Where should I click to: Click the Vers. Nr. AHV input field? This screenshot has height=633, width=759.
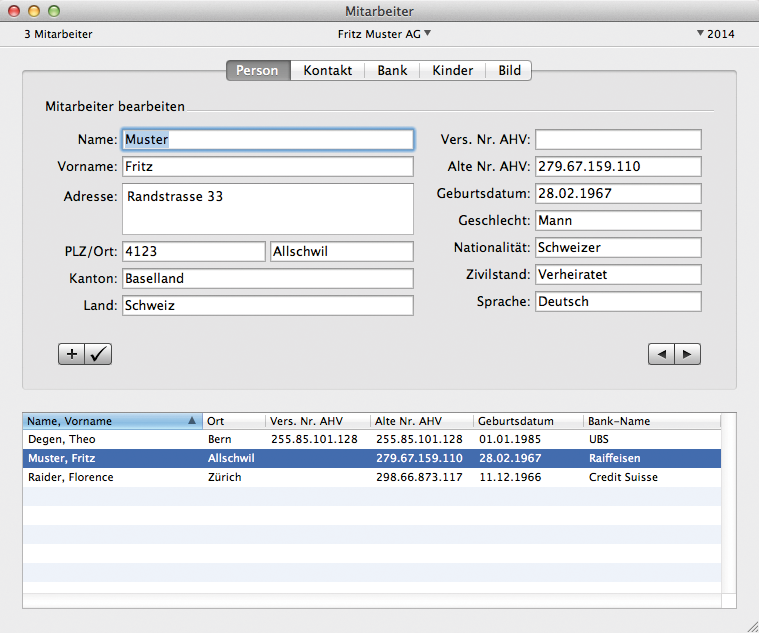[618, 140]
